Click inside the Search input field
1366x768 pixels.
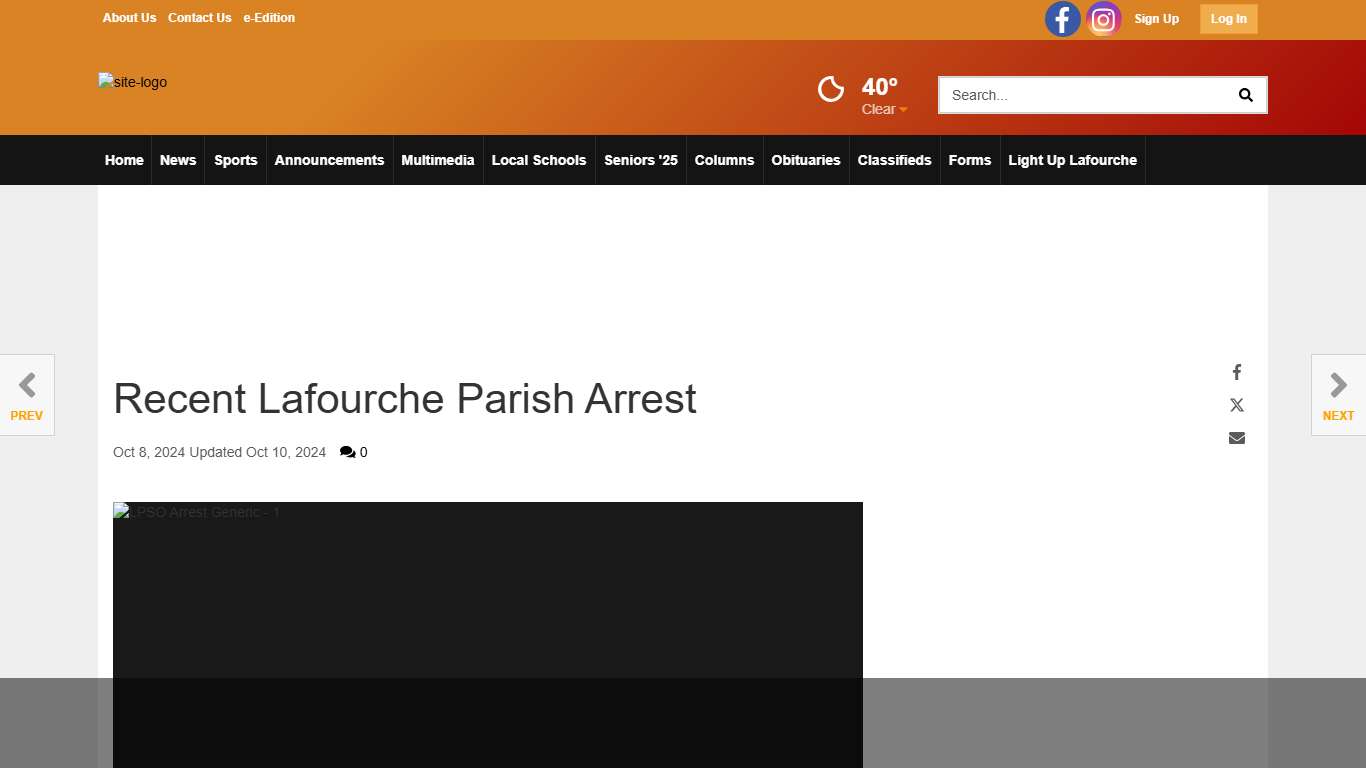[1080, 94]
